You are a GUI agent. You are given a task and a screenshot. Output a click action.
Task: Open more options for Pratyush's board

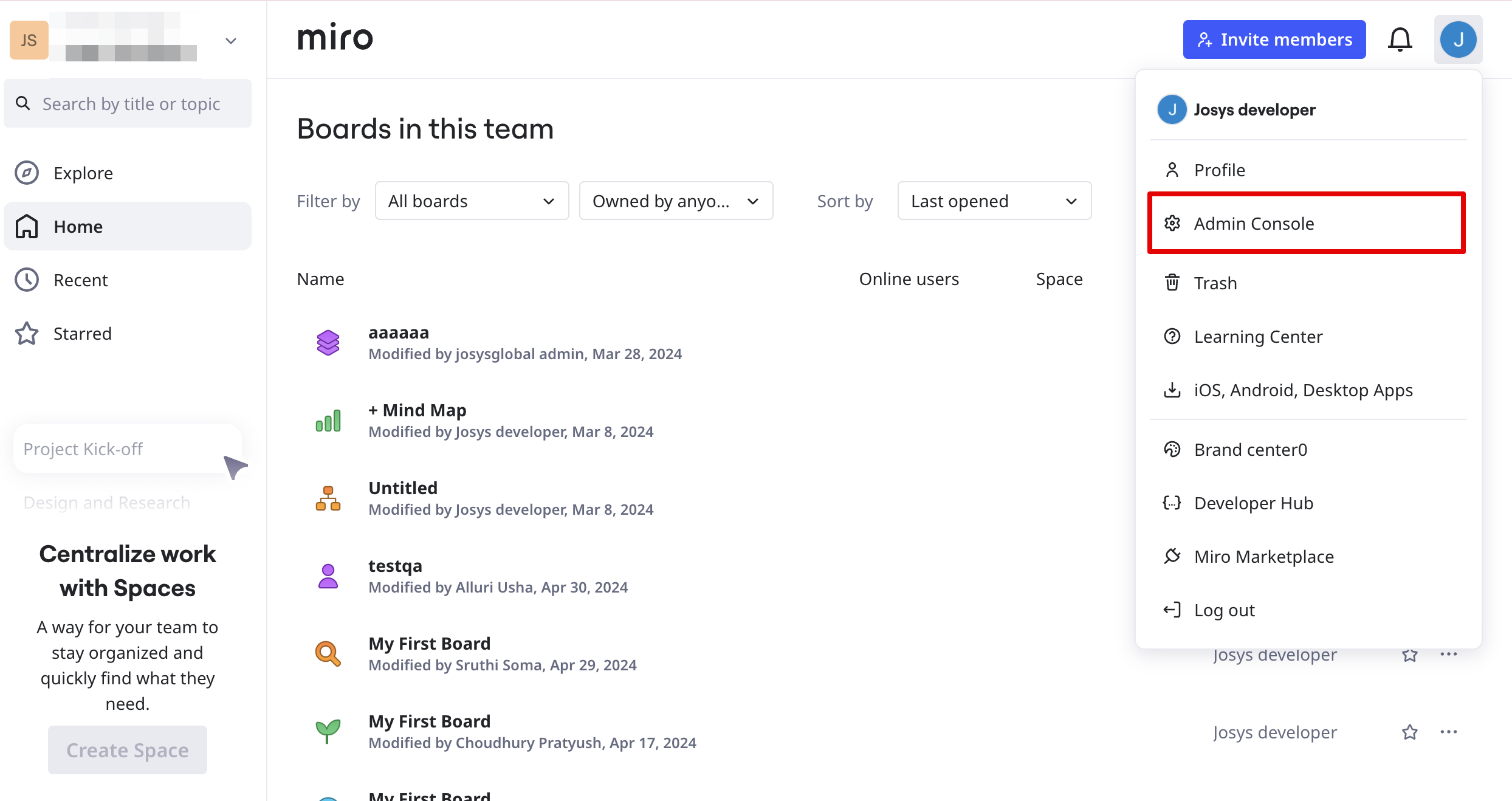point(1448,732)
